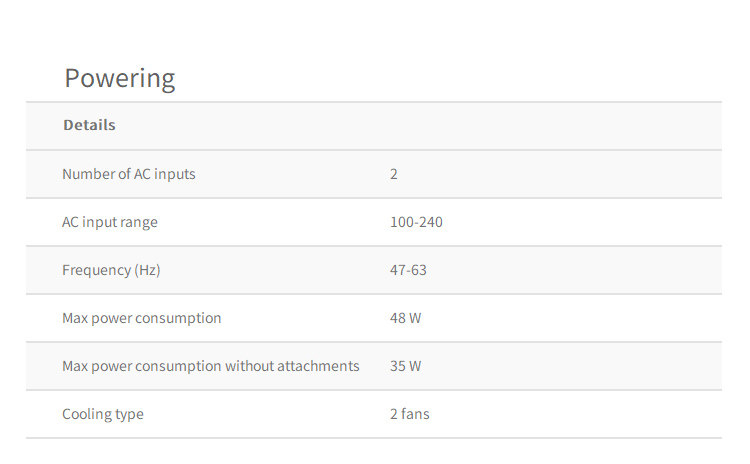Screen dimensions: 750x464
Task: Click the word "range" in the table
Action: [138, 222]
